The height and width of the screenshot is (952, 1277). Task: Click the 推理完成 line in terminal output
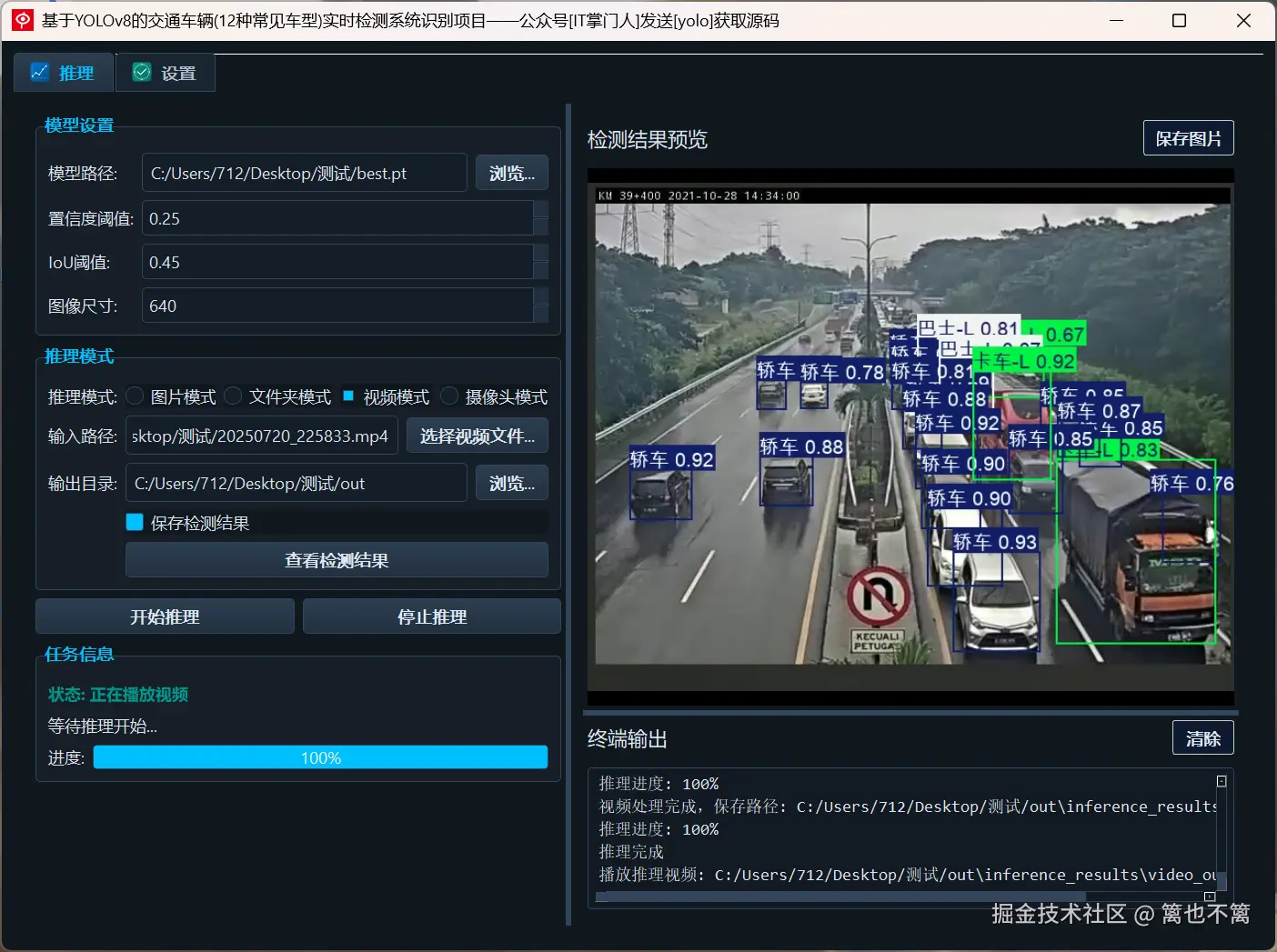631,852
